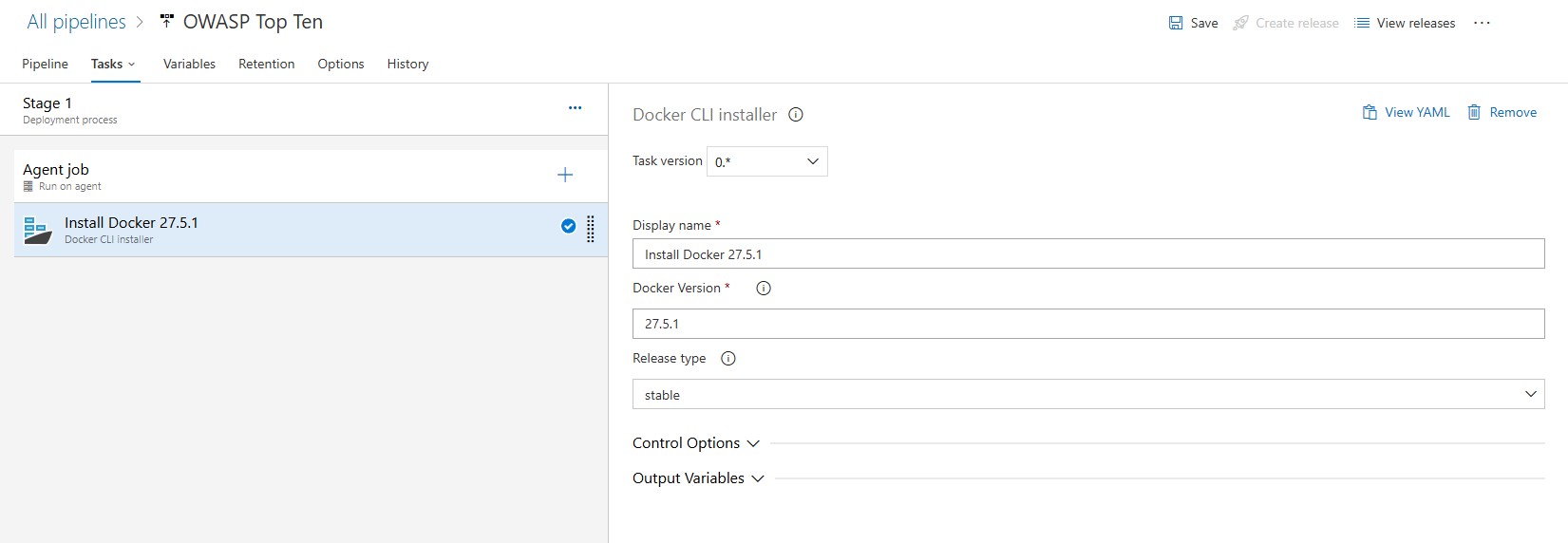The width and height of the screenshot is (1568, 543).
Task: Add a task to Agent job with plus icon
Action: [x=565, y=175]
